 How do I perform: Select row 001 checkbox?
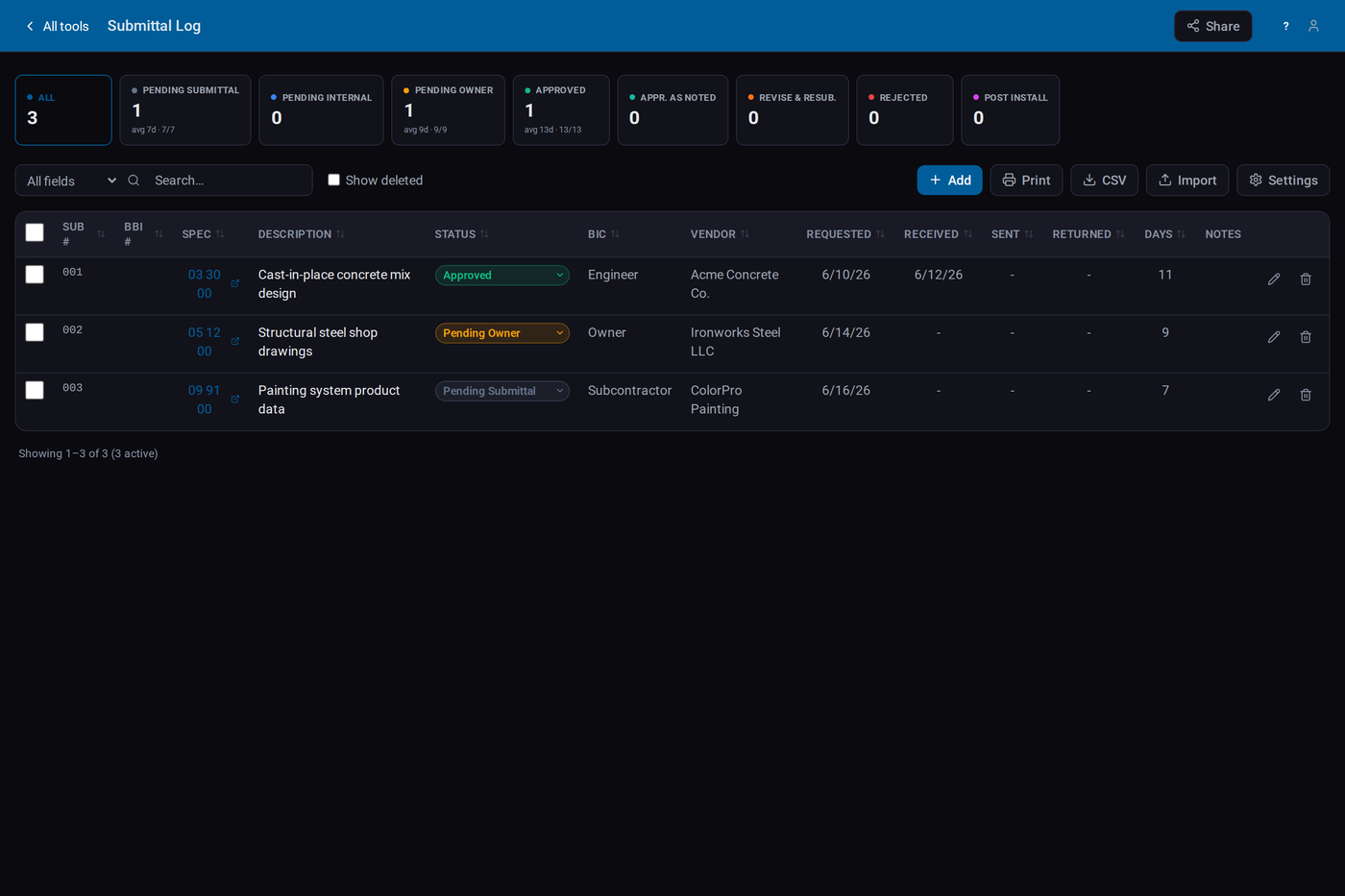(x=35, y=275)
